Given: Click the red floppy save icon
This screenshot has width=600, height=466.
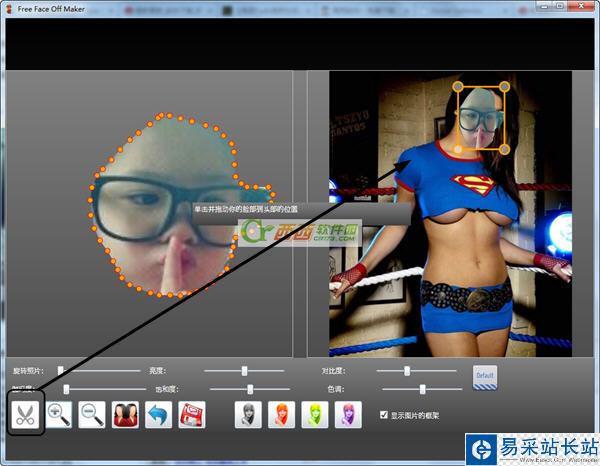Looking at the screenshot, I should pyautogui.click(x=192, y=415).
